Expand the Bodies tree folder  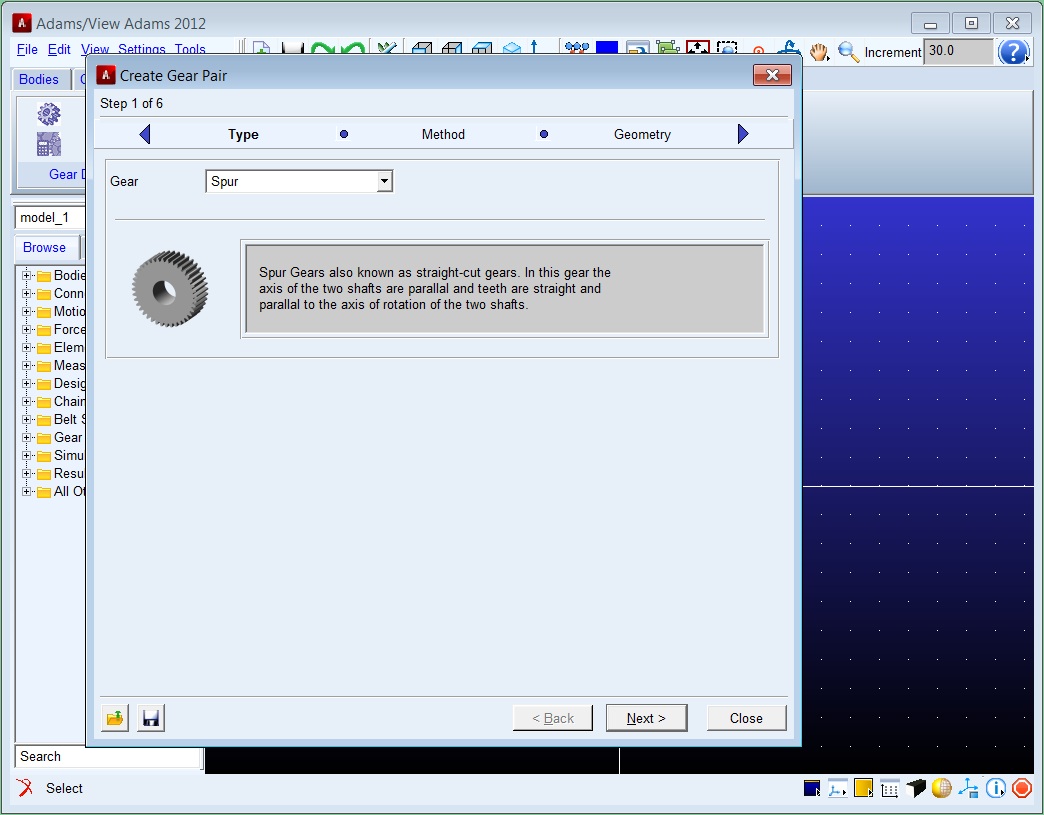coord(27,275)
